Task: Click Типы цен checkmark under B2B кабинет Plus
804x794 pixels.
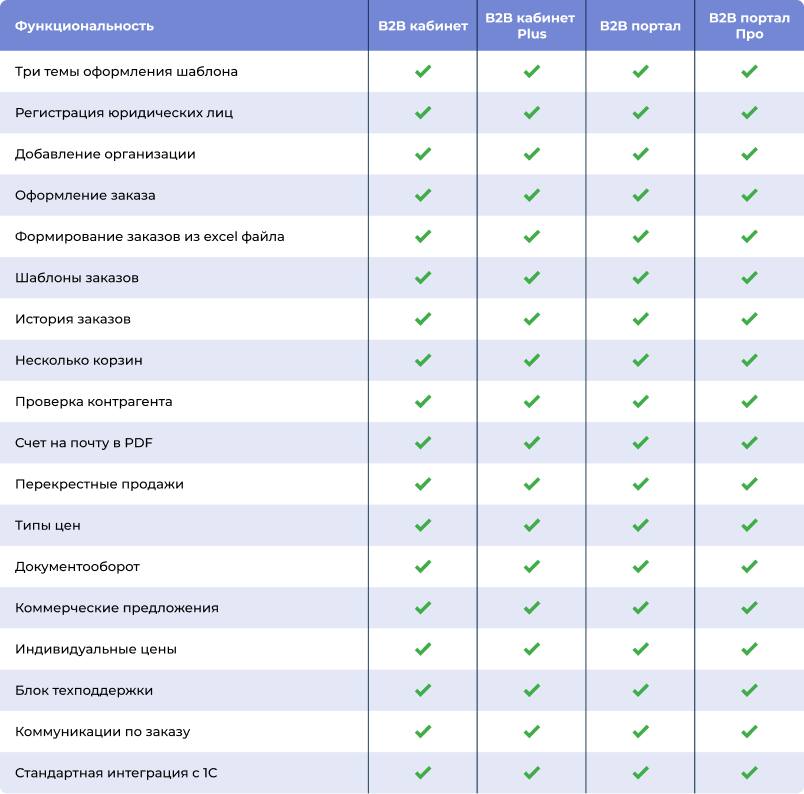Action: [532, 525]
